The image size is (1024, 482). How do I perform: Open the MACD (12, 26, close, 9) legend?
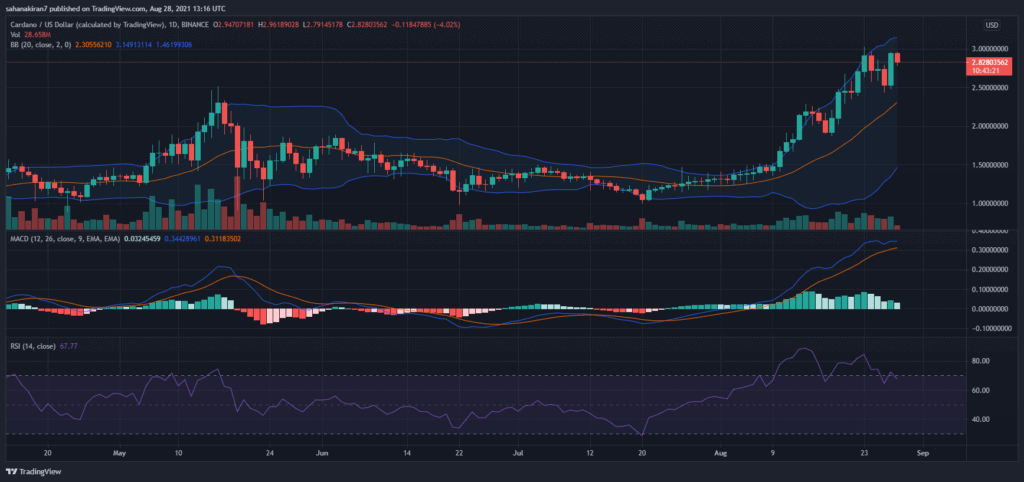coord(63,239)
